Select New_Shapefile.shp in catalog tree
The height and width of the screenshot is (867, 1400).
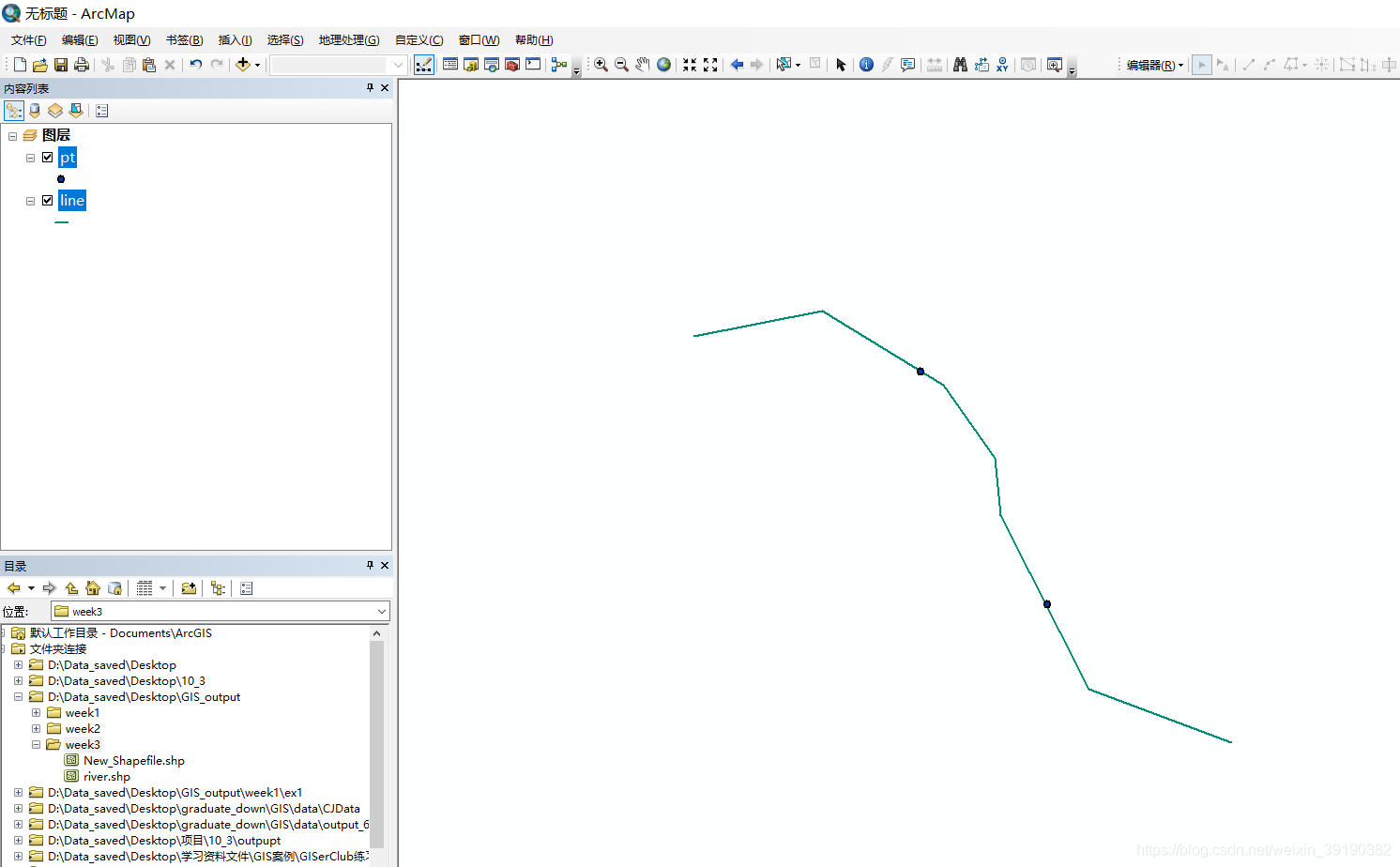[134, 761]
